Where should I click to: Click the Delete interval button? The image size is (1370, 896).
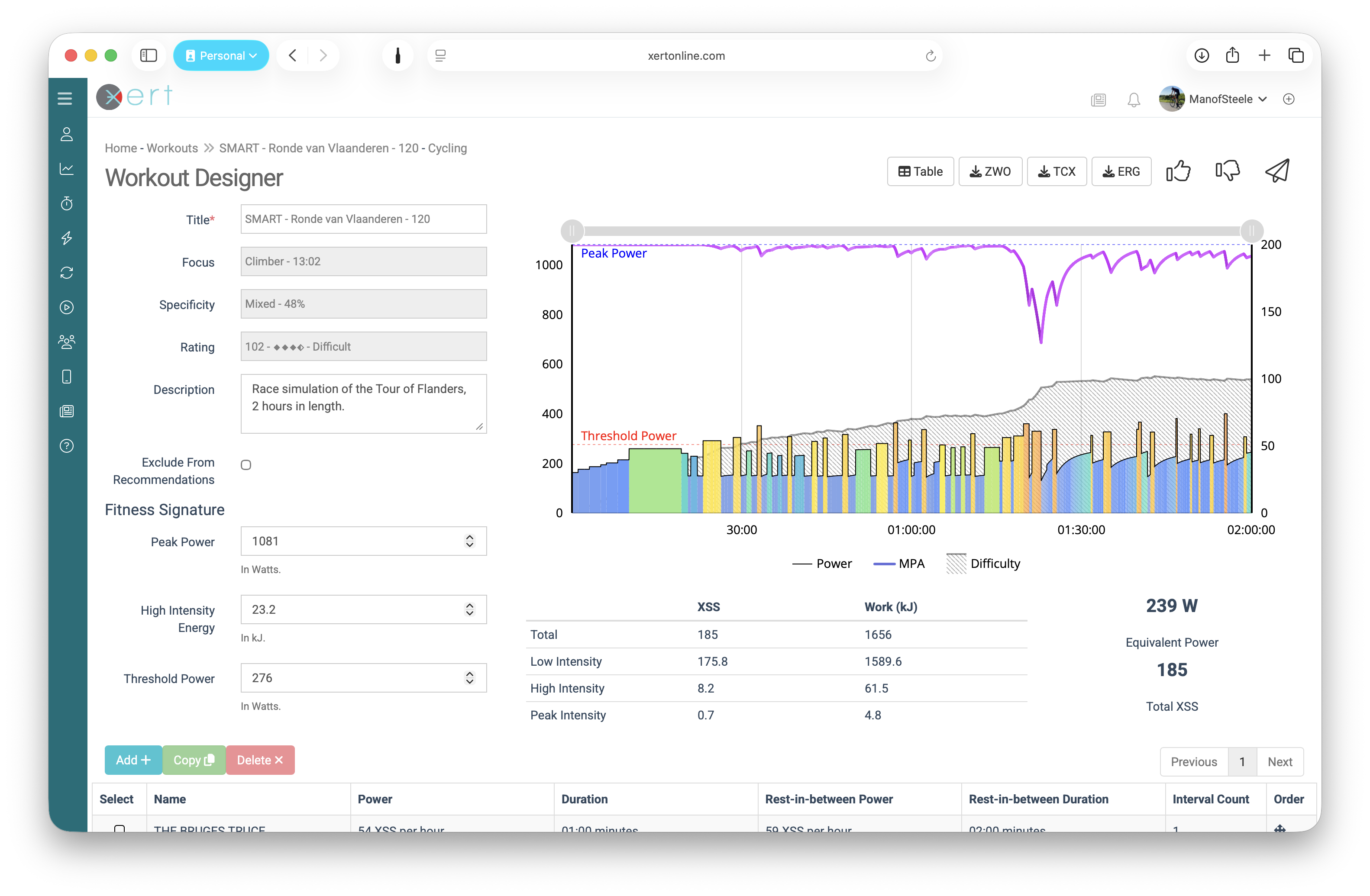click(260, 760)
